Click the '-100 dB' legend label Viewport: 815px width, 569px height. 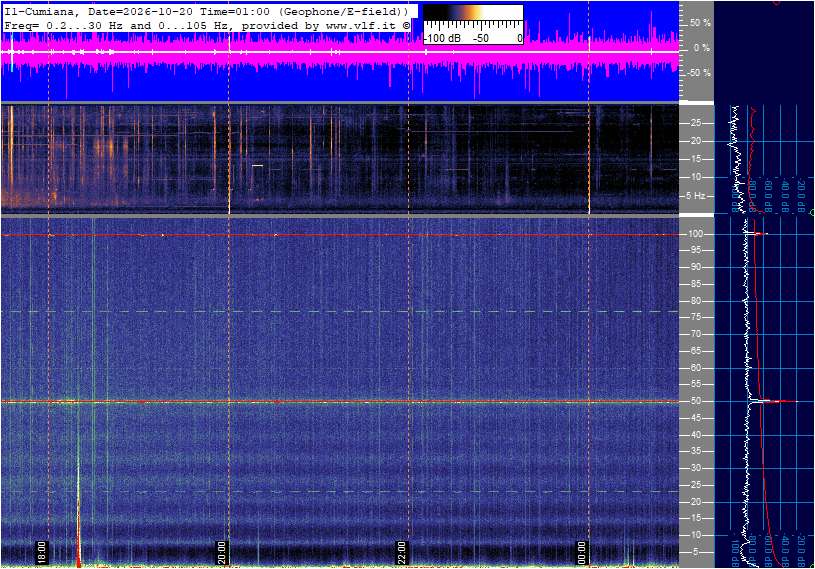[442, 38]
